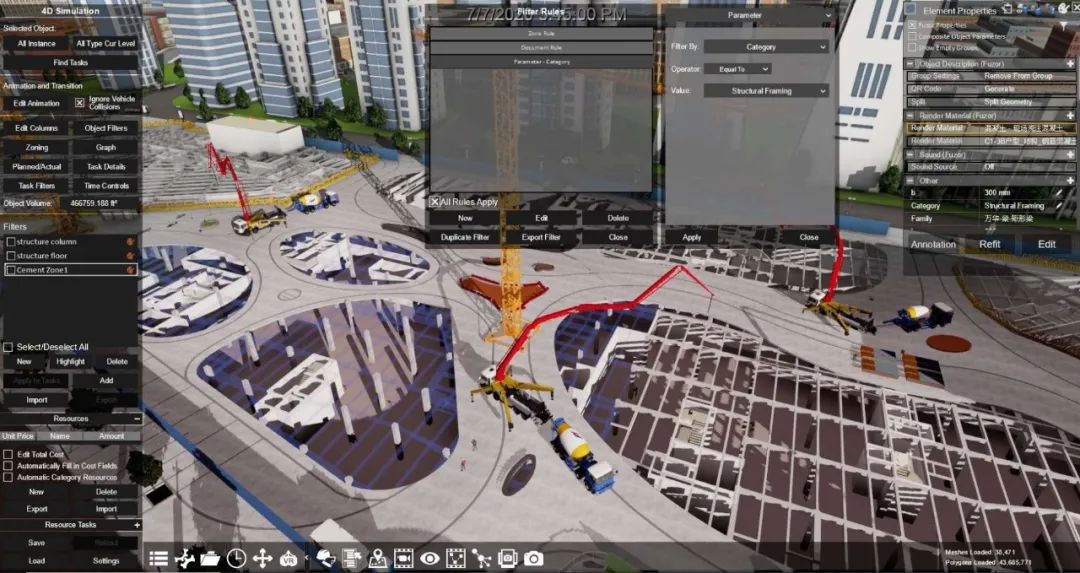The width and height of the screenshot is (1080, 573).
Task: Expand the Resource Tasks plus button
Action: 137,525
